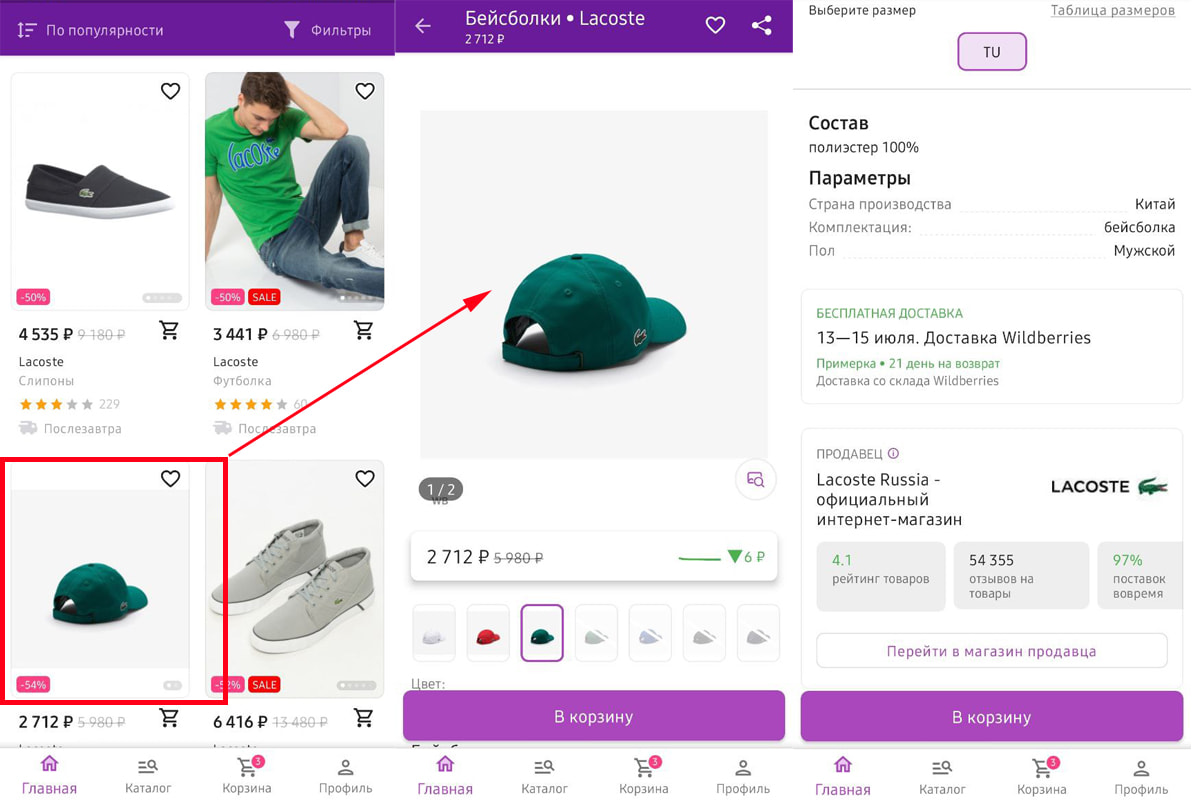Add 3 441 ₽ T-shirt to cart
Screen dimensions: 1200x800
click(x=364, y=331)
